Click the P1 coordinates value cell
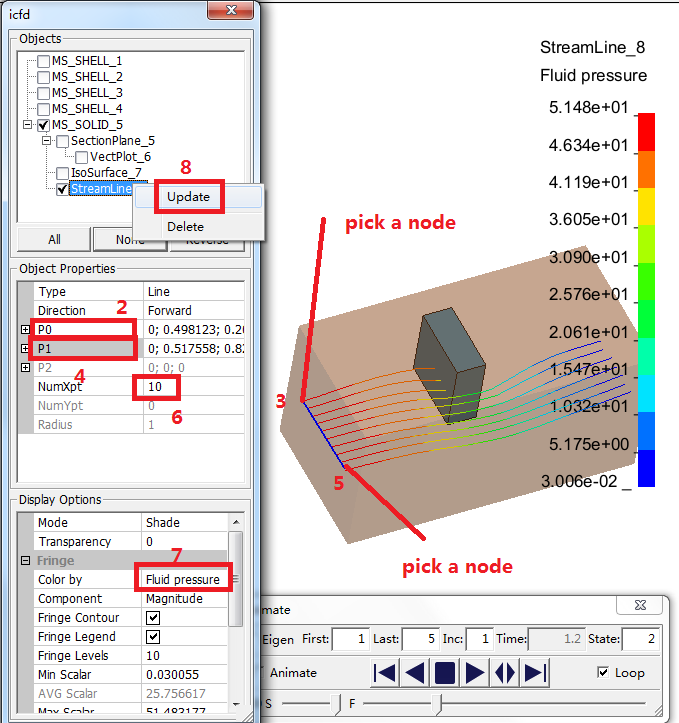This screenshot has height=723, width=679. click(194, 349)
